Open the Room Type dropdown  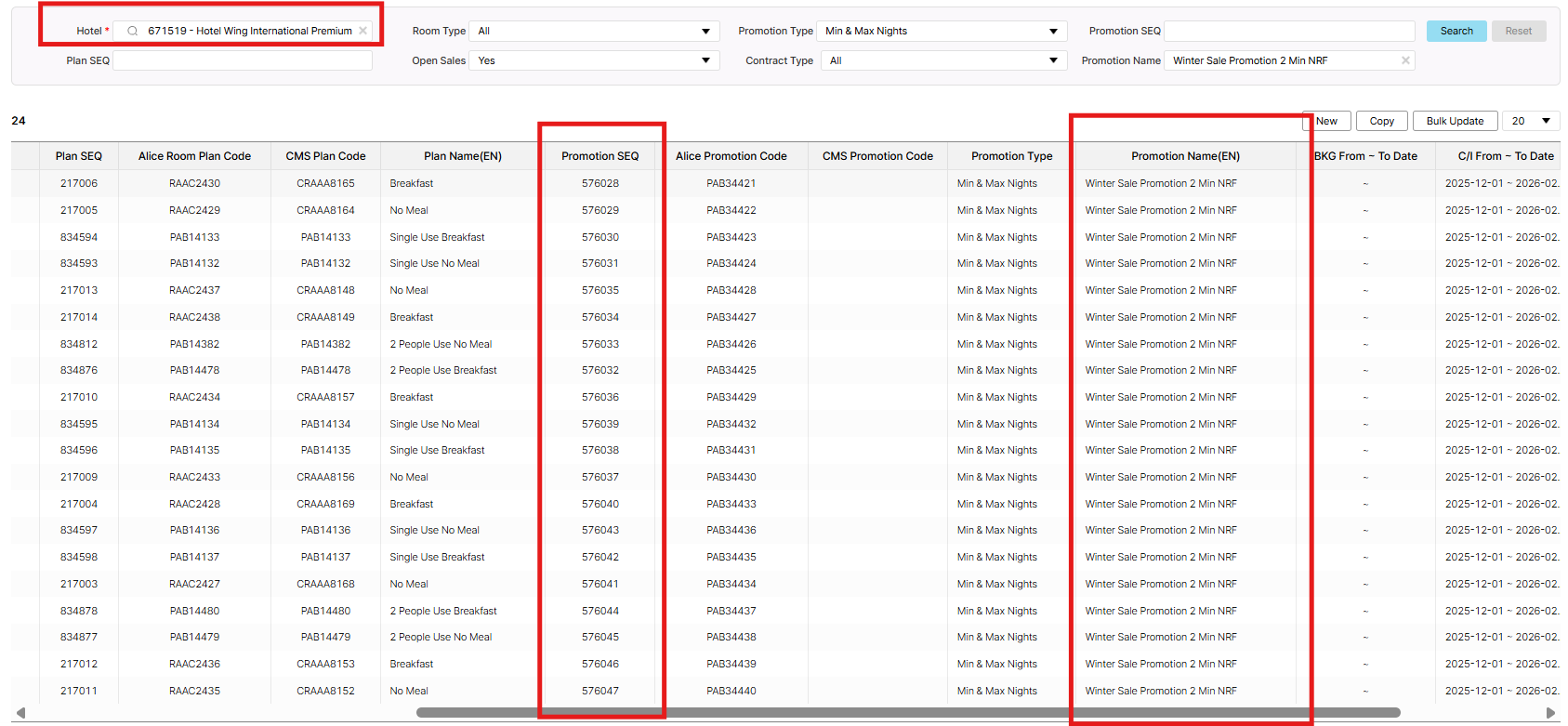pos(594,31)
